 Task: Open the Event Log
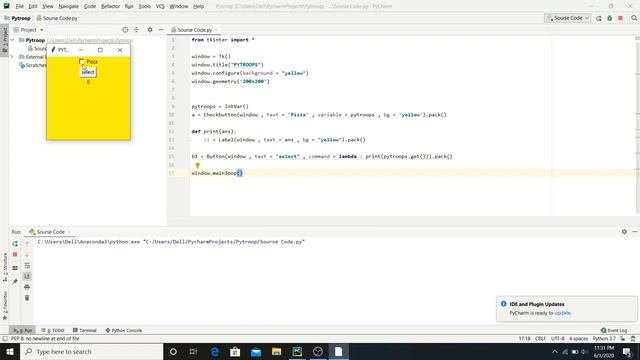point(614,330)
